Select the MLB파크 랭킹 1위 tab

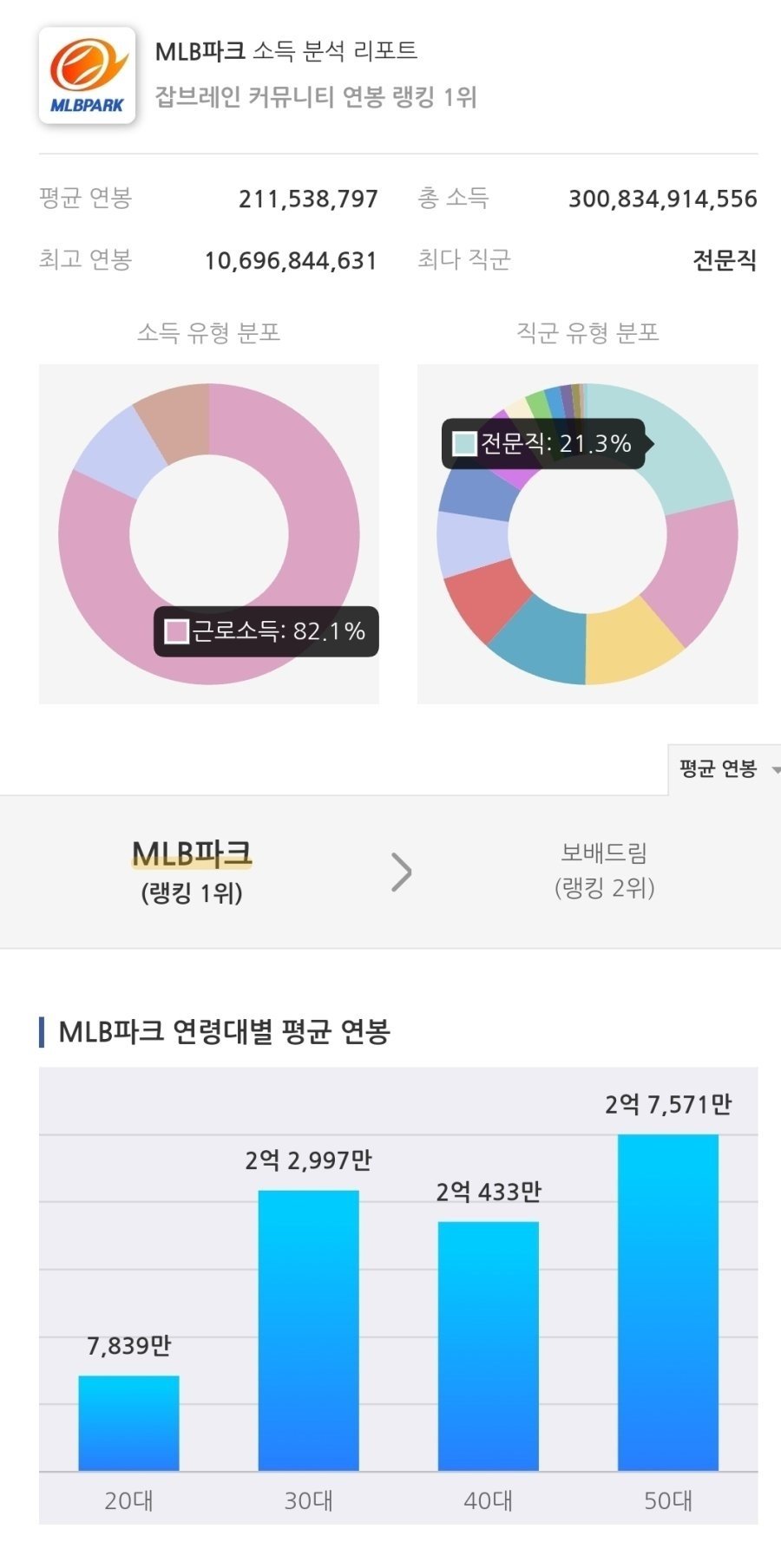192,871
